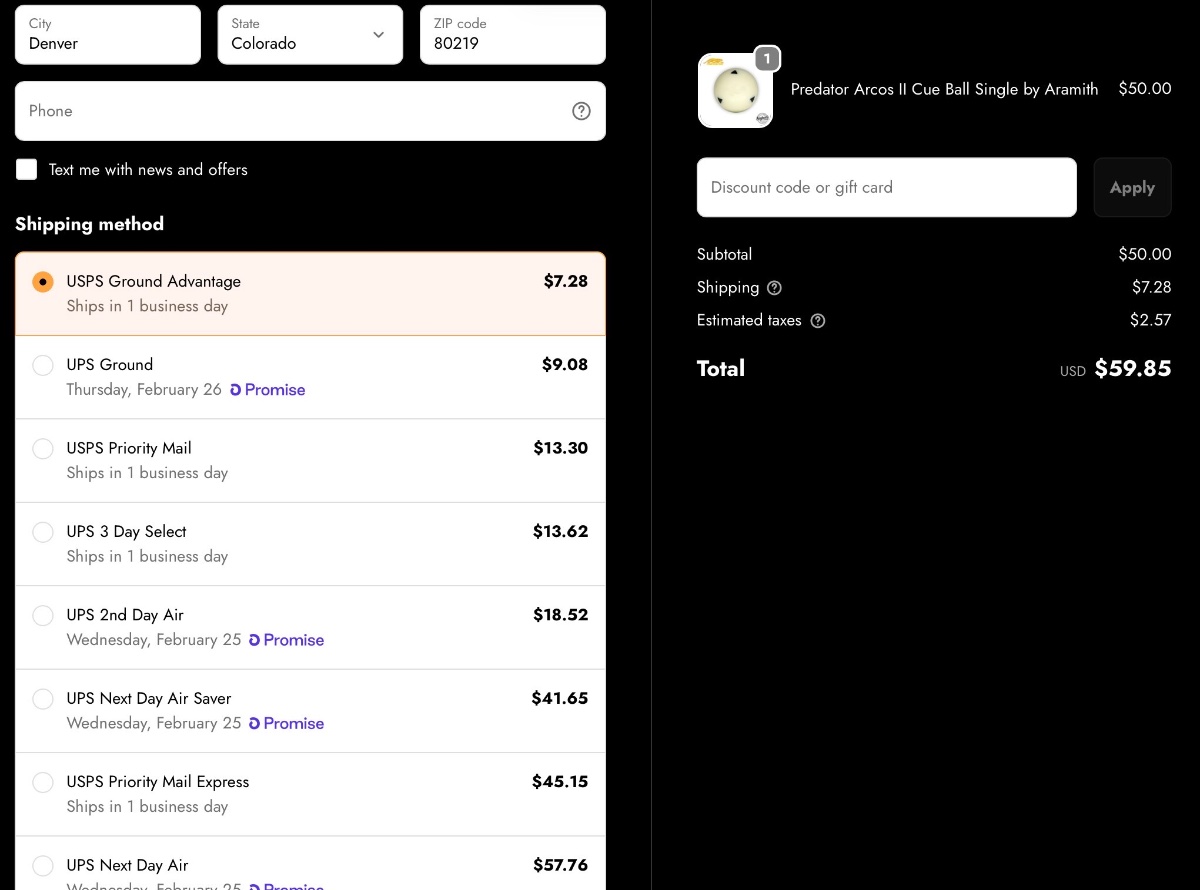Click the Estimated taxes info icon

tap(818, 321)
